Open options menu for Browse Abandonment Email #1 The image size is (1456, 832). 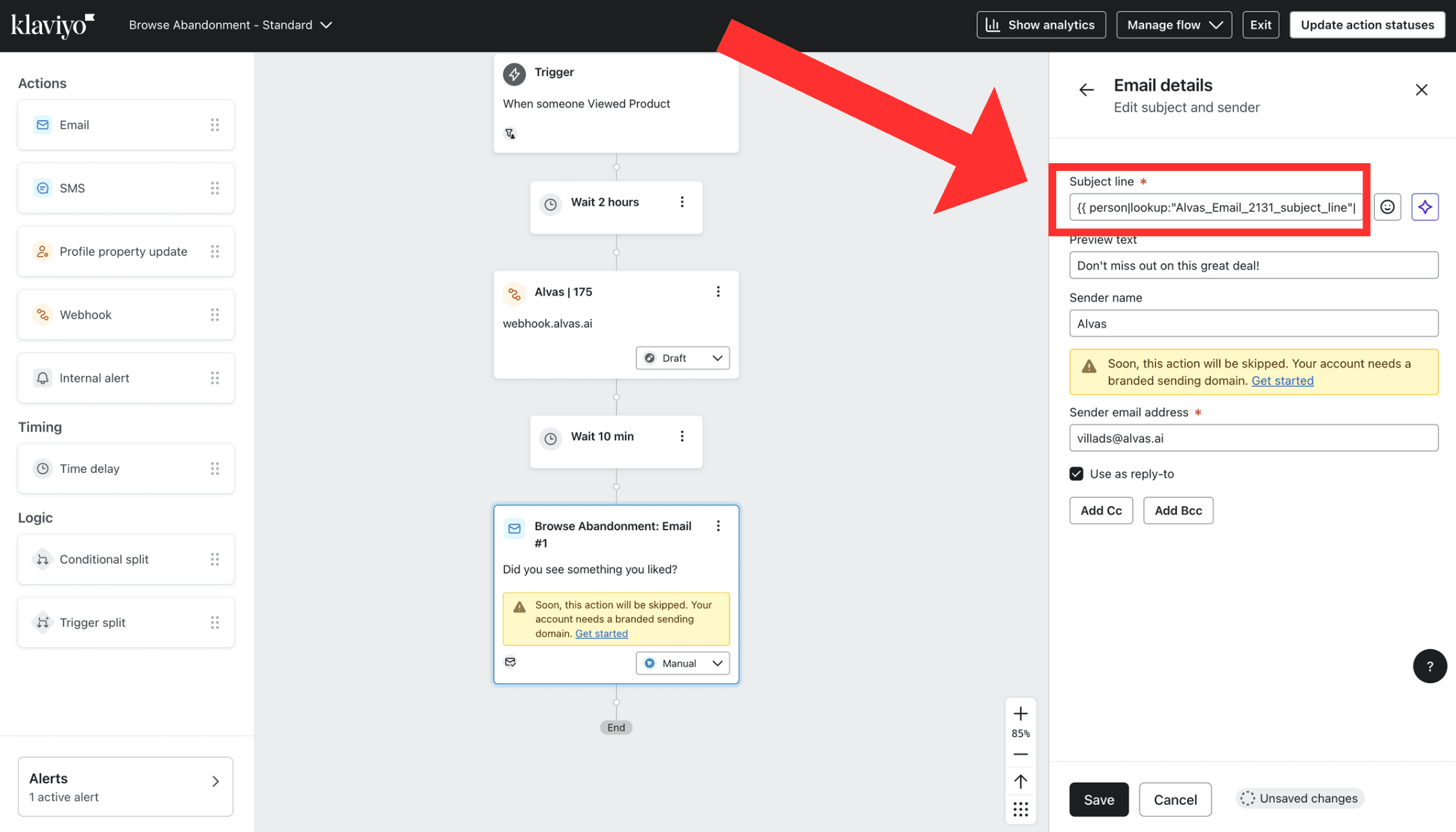[718, 526]
